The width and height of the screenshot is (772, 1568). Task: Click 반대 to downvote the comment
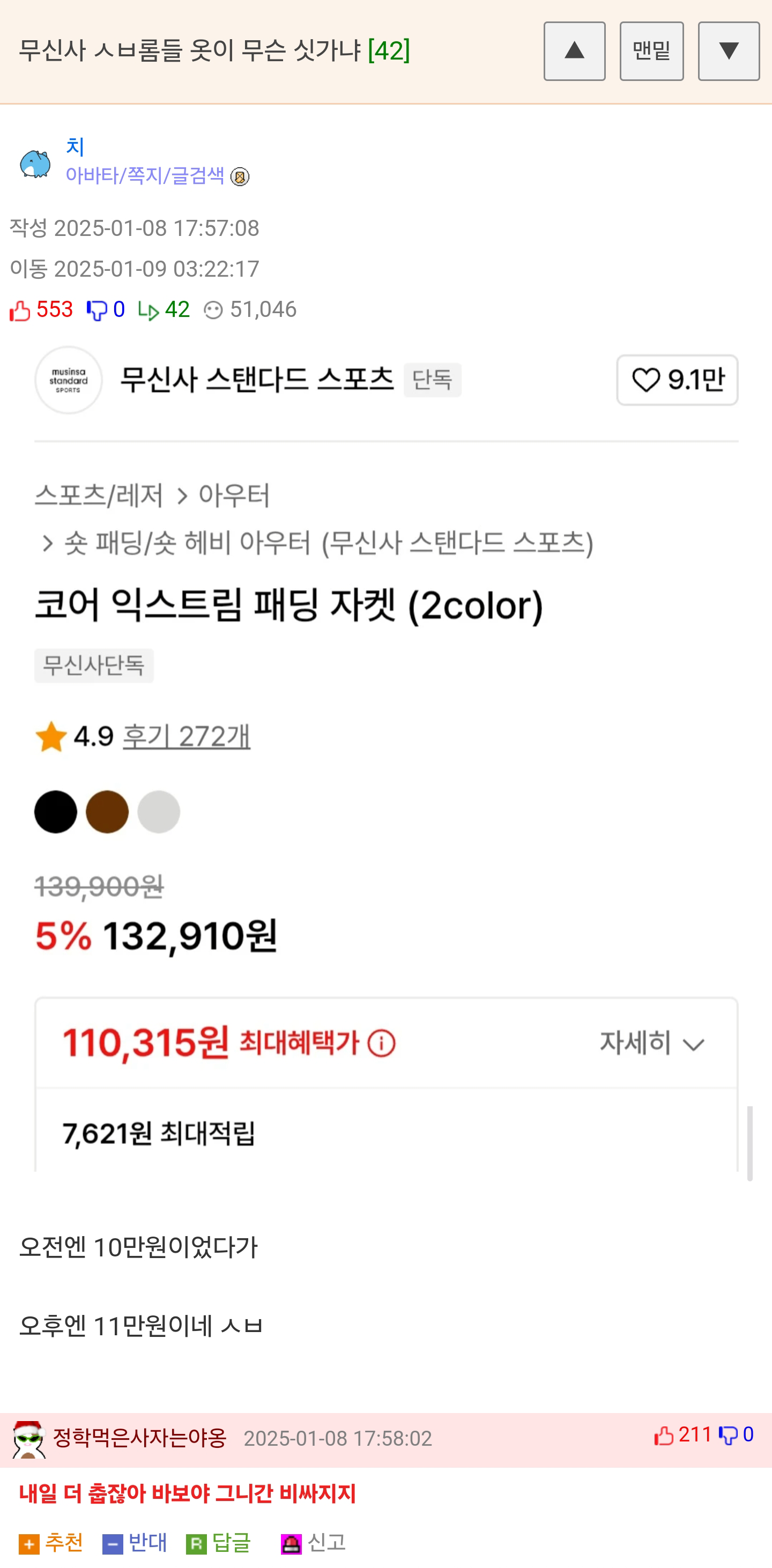135,1543
